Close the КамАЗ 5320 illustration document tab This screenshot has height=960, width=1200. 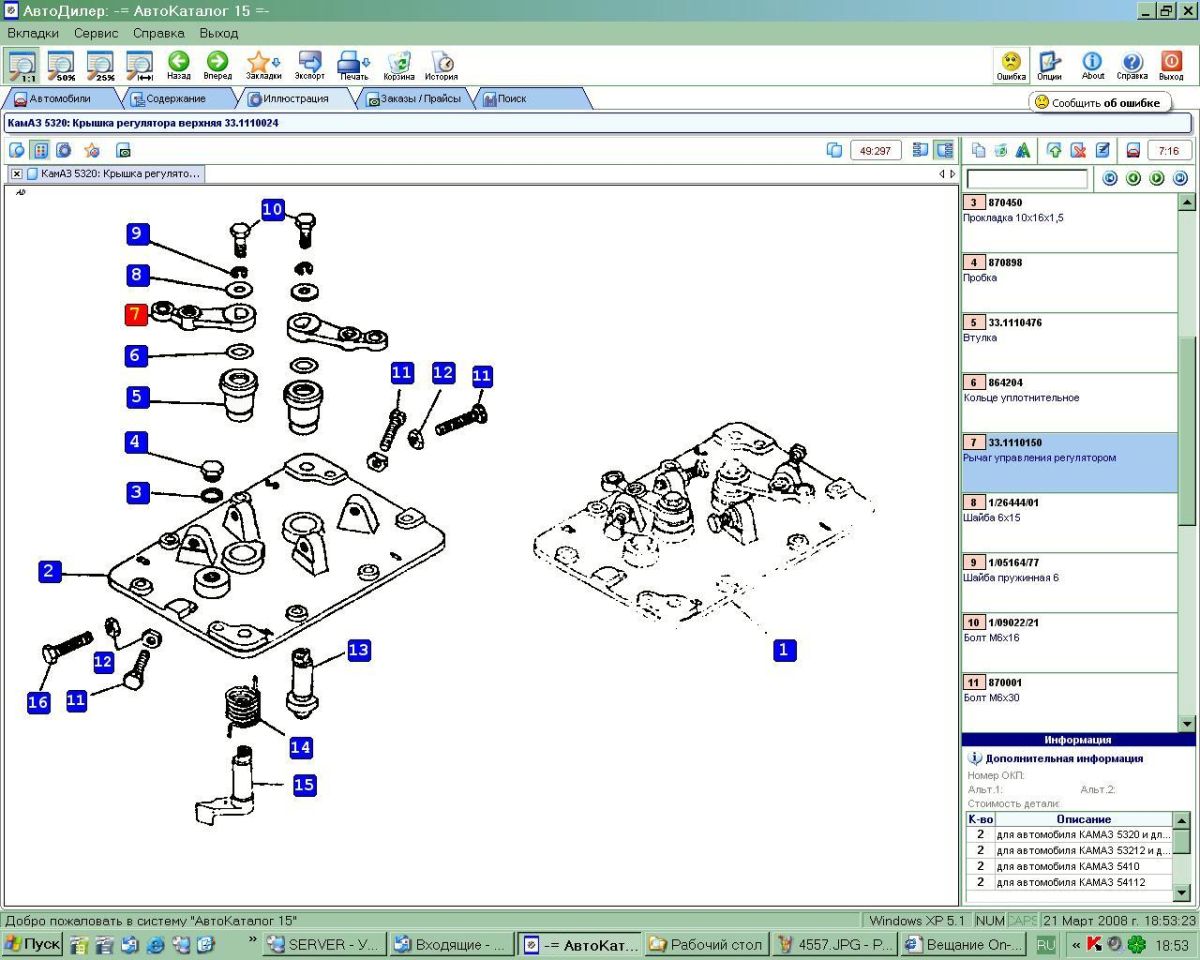[17, 174]
